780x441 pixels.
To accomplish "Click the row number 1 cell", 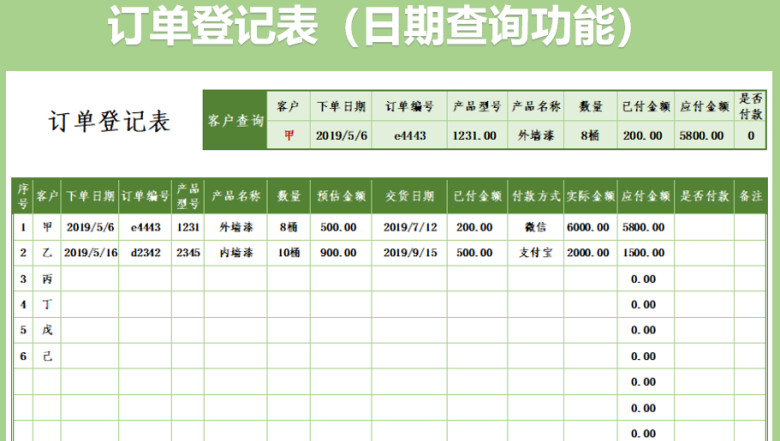I will [x=23, y=227].
